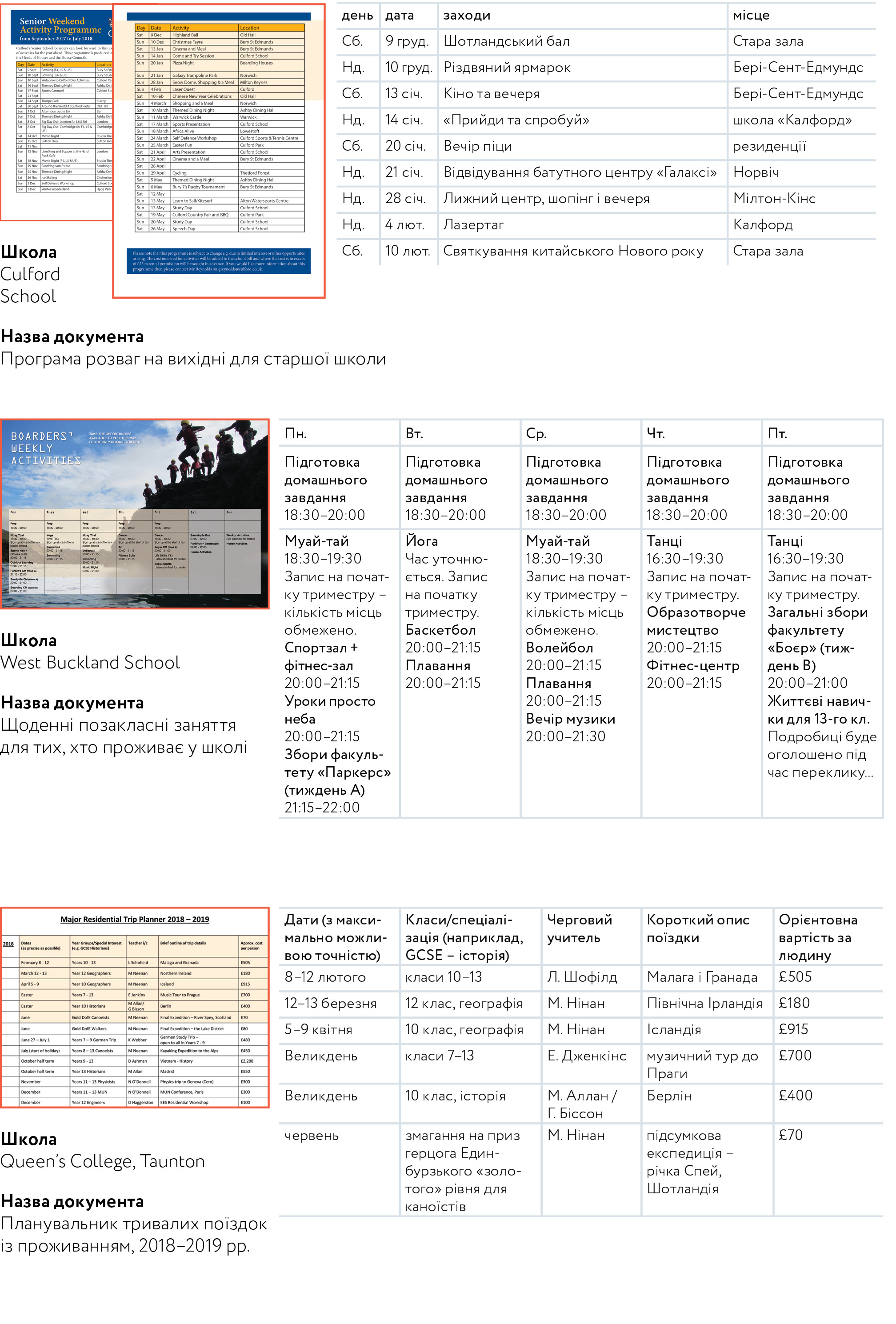Click 'Лижний центр, шопінг і вечеря'

[x=546, y=199]
